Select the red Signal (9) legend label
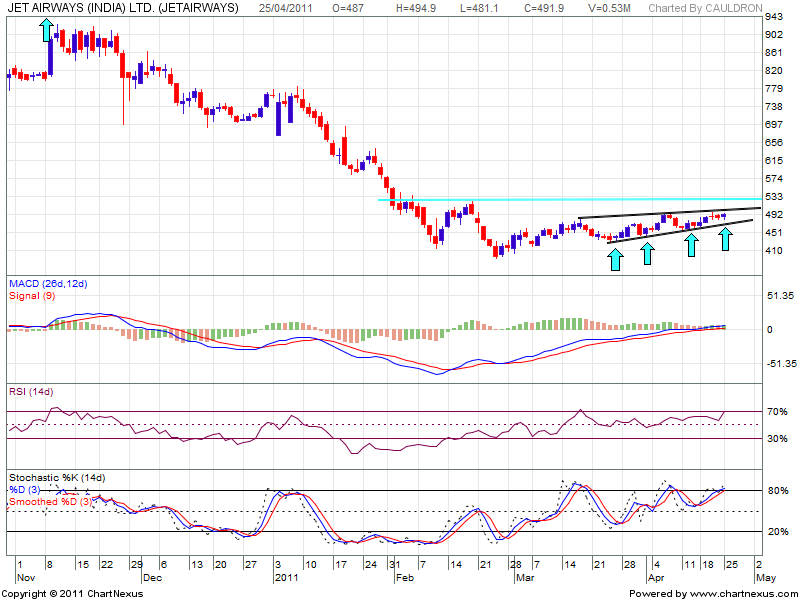The width and height of the screenshot is (800, 600). coord(30,297)
